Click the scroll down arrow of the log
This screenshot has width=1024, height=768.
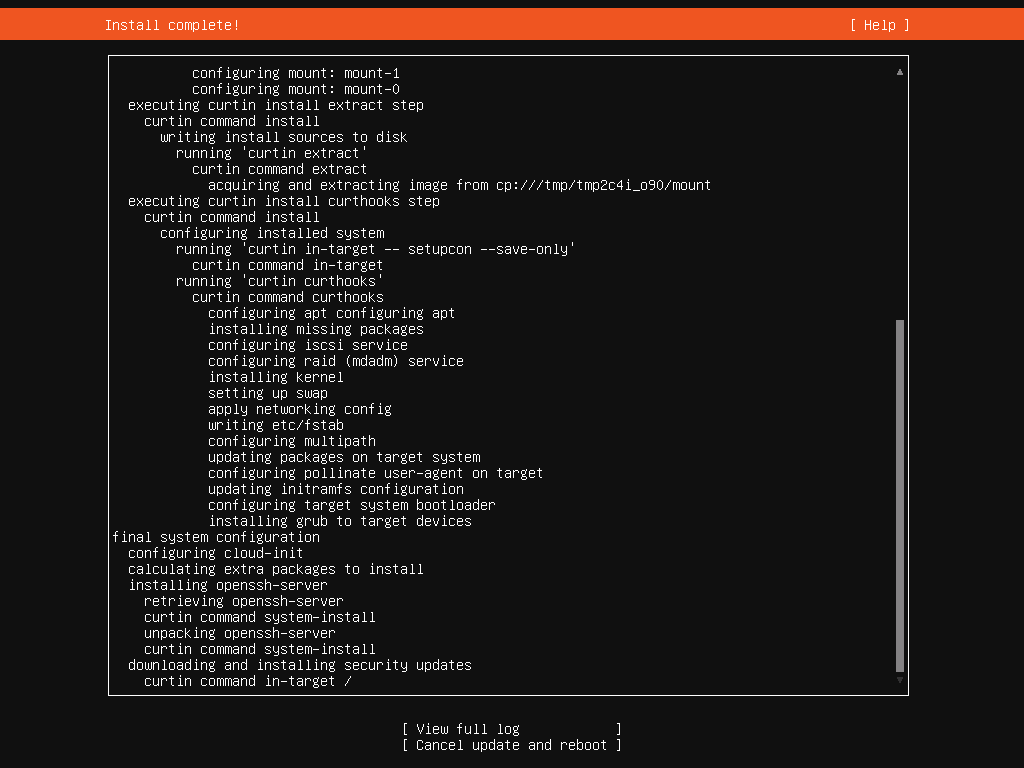tap(900, 680)
